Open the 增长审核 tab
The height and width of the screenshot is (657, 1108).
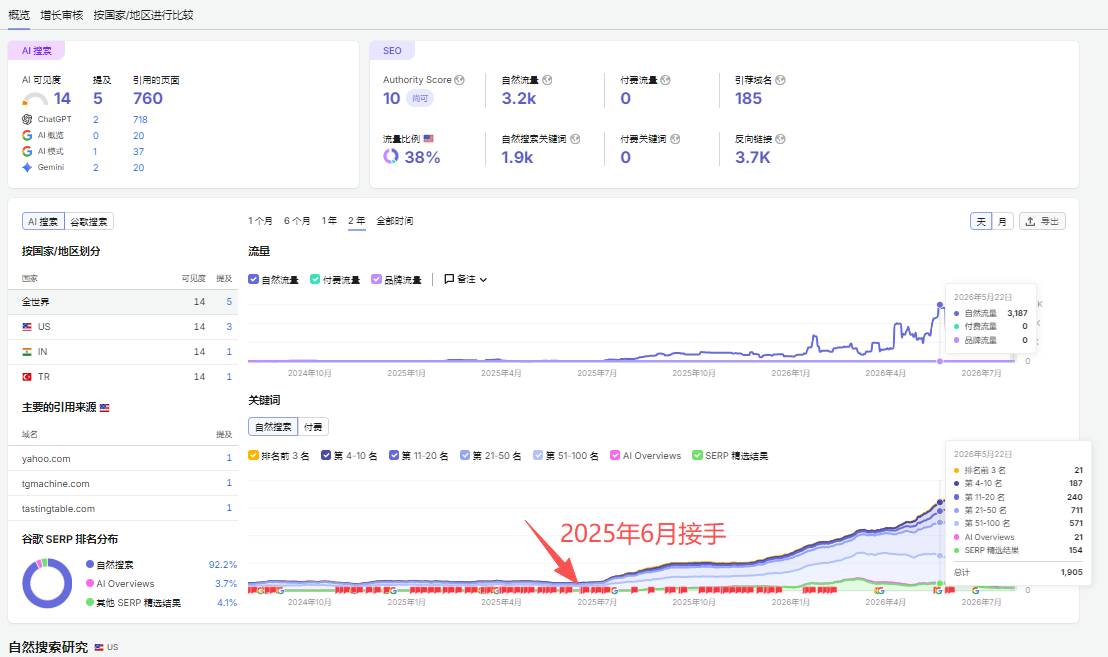(61, 15)
